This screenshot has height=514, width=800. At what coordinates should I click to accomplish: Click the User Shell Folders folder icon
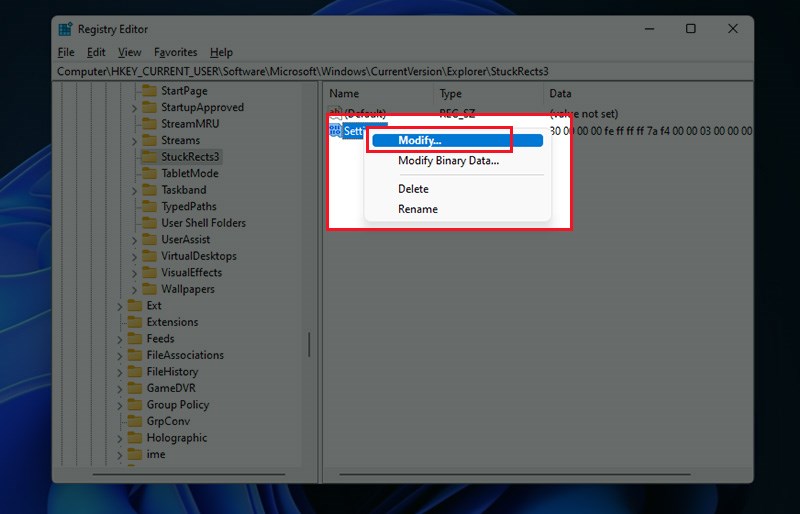[x=149, y=223]
